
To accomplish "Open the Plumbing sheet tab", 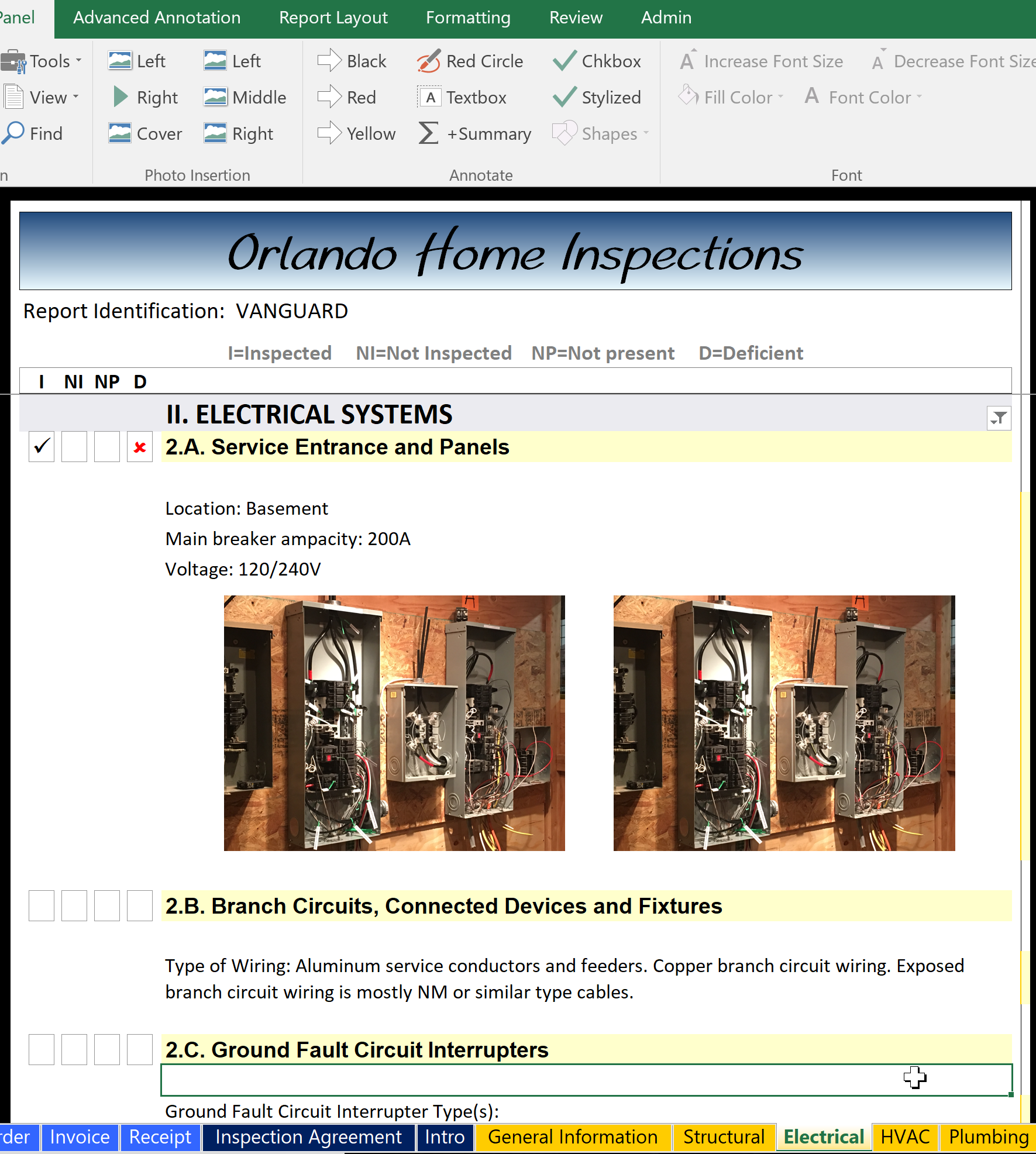I will [988, 1137].
